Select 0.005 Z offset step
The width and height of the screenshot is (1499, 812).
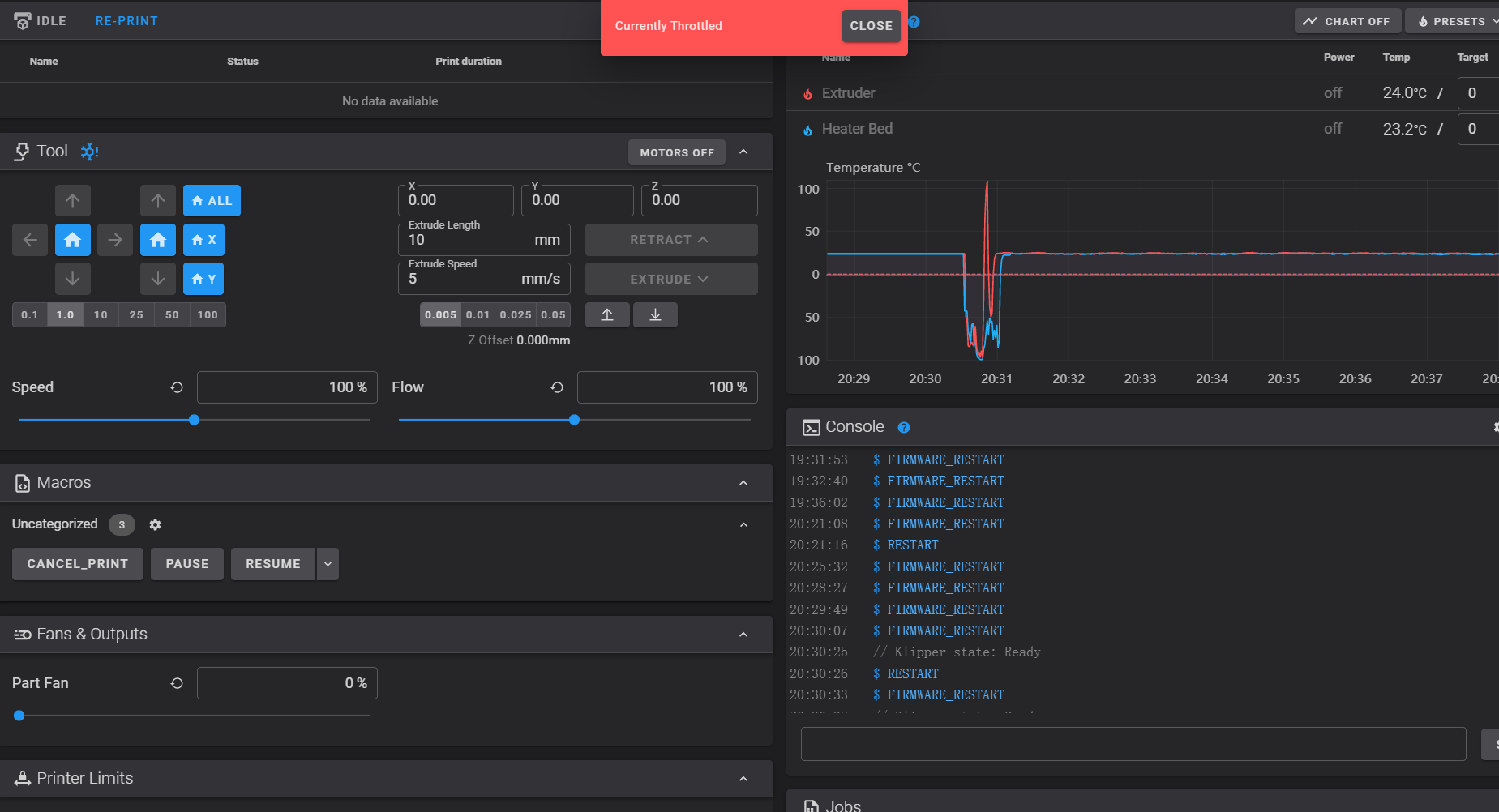pyautogui.click(x=441, y=315)
